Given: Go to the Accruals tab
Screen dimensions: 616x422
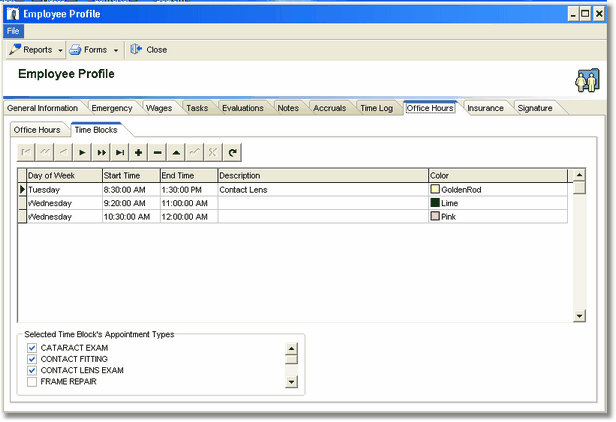Looking at the screenshot, I should (x=330, y=108).
